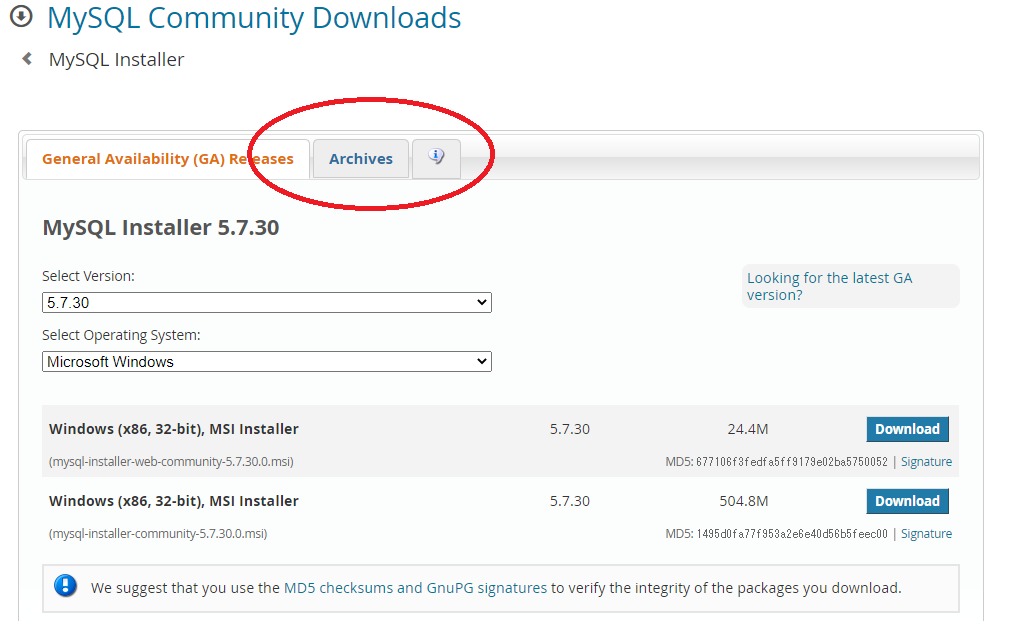Click the MySQL Community Downloads heading link
This screenshot has height=621, width=1025.
pyautogui.click(x=254, y=18)
